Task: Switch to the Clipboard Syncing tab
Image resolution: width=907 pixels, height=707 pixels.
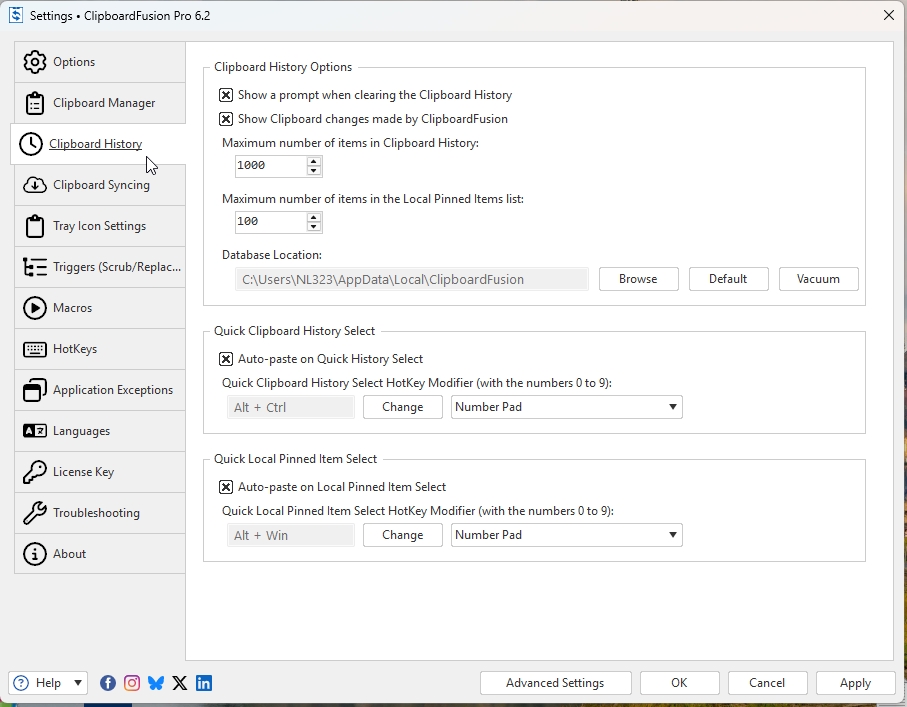Action: pyautogui.click(x=101, y=185)
